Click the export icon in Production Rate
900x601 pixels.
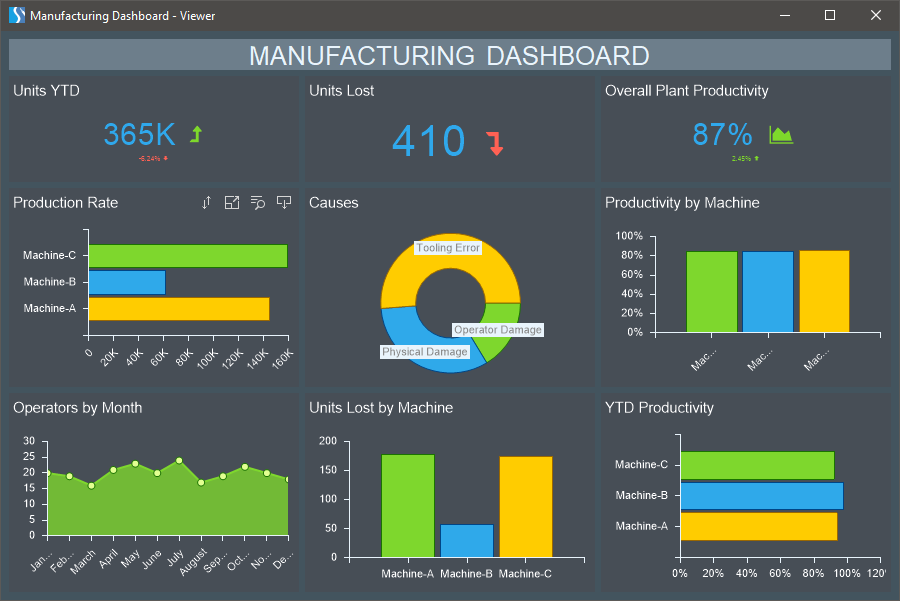pos(284,203)
